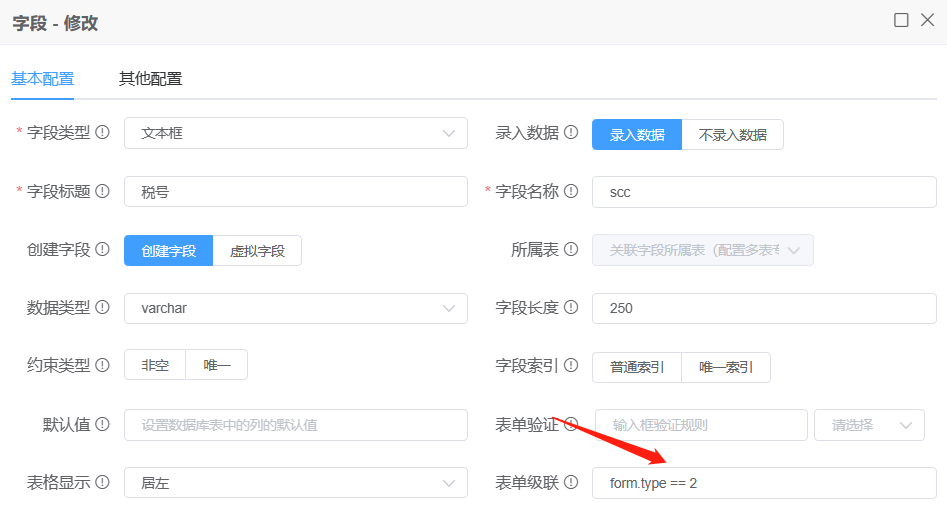947x524 pixels.
Task: Toggle the 非空 constraint option
Action: click(x=155, y=366)
